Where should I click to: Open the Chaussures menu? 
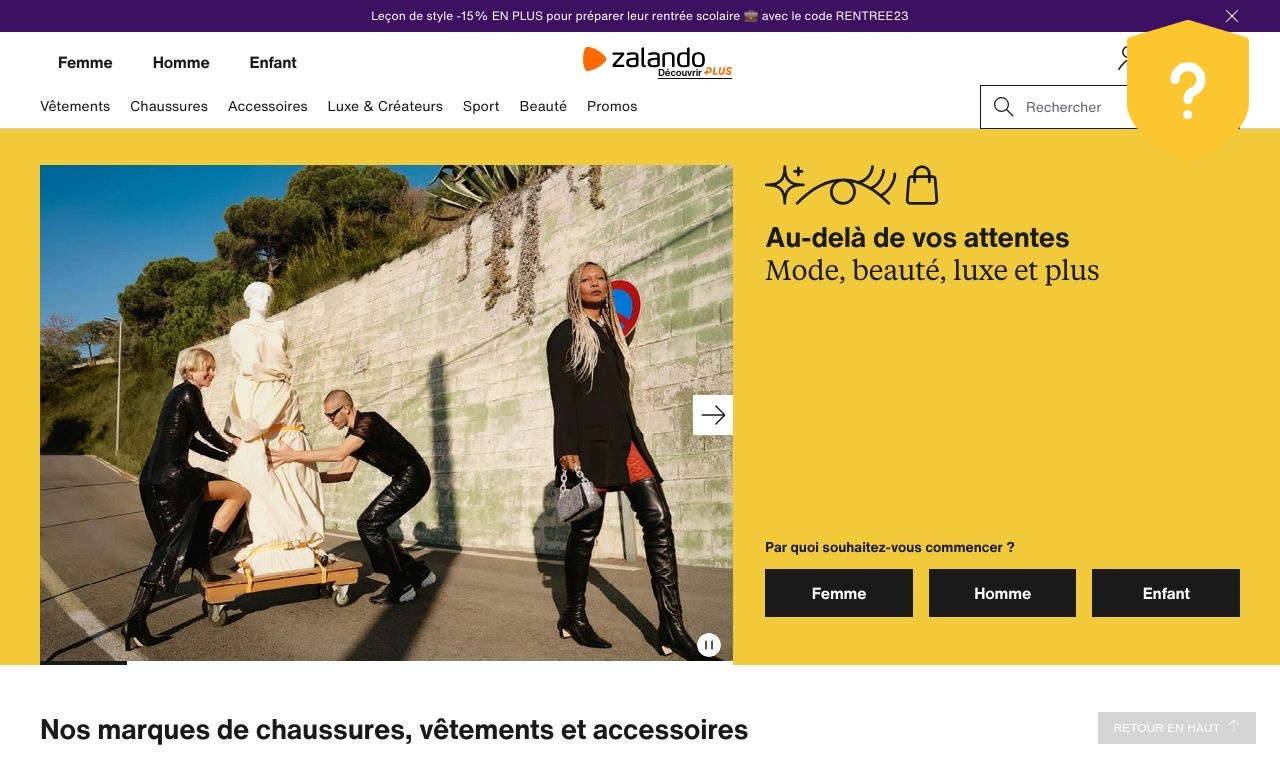[x=169, y=106]
